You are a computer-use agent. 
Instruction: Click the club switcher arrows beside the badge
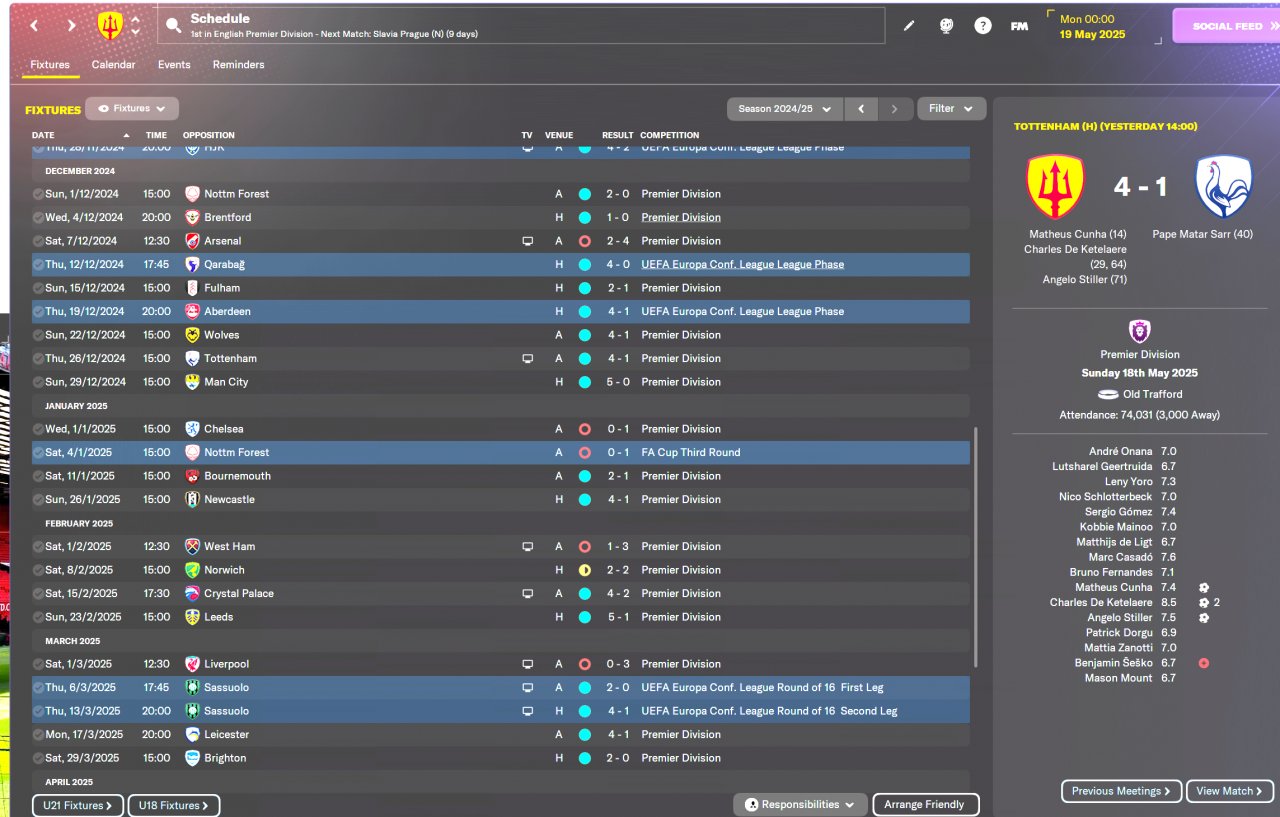(x=136, y=26)
